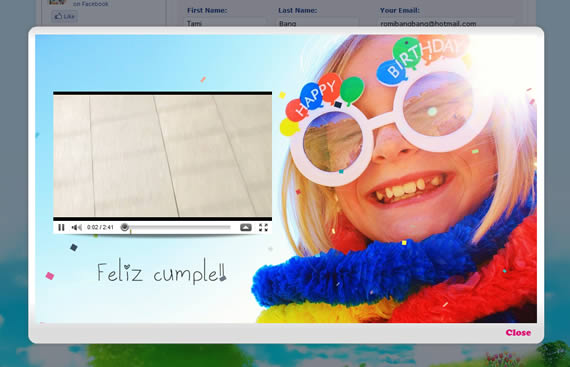Click the 0:02 / 2:41 time display

coord(100,227)
